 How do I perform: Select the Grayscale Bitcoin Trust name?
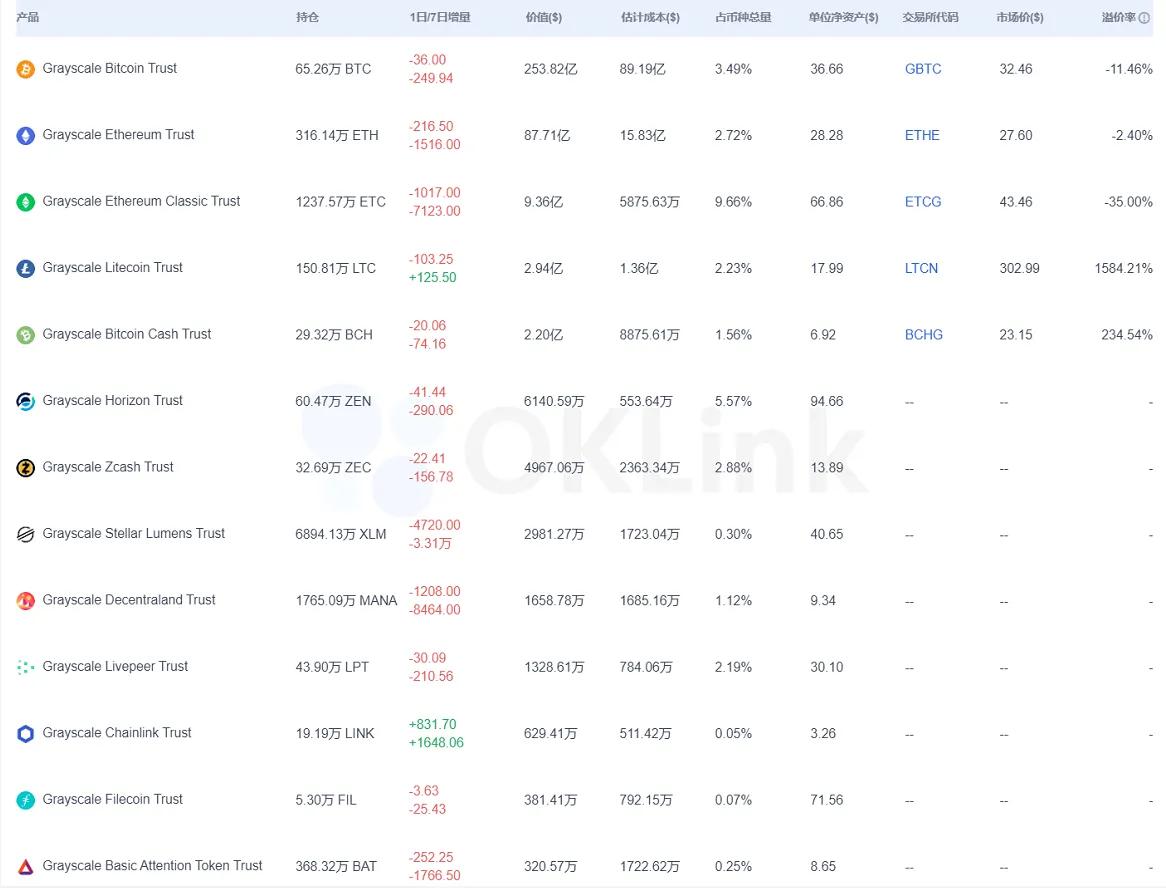tap(109, 68)
